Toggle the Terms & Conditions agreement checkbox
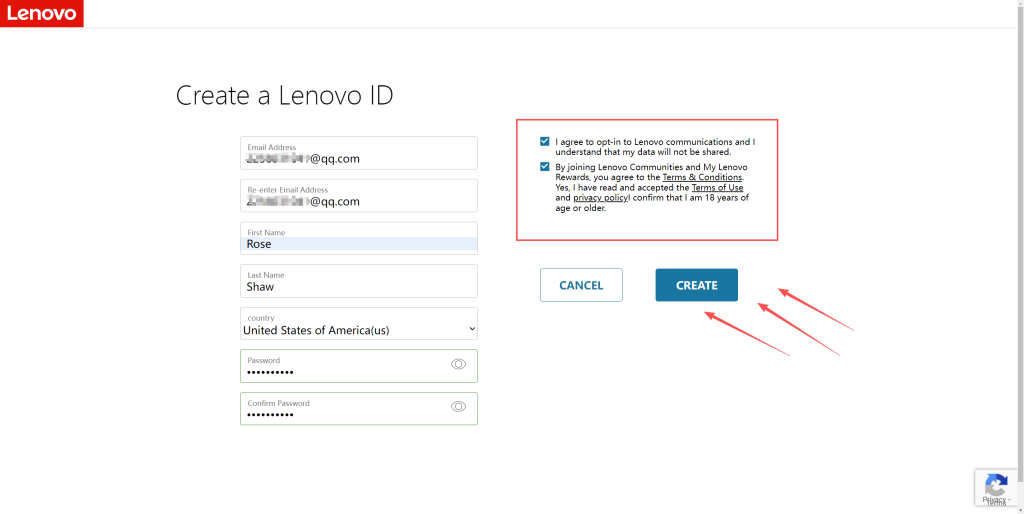Viewport: 1024px width, 514px height. pyautogui.click(x=545, y=167)
